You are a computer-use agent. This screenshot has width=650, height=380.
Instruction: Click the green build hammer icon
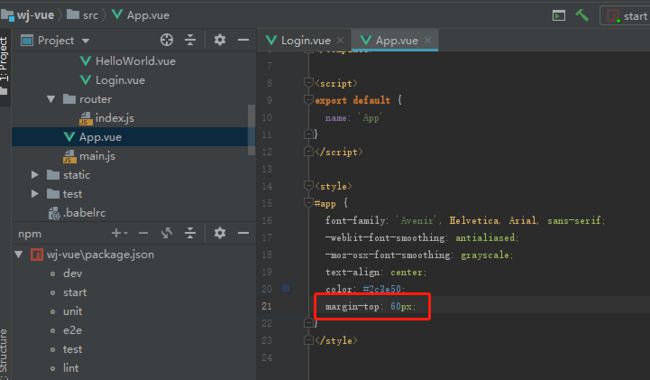[x=582, y=16]
